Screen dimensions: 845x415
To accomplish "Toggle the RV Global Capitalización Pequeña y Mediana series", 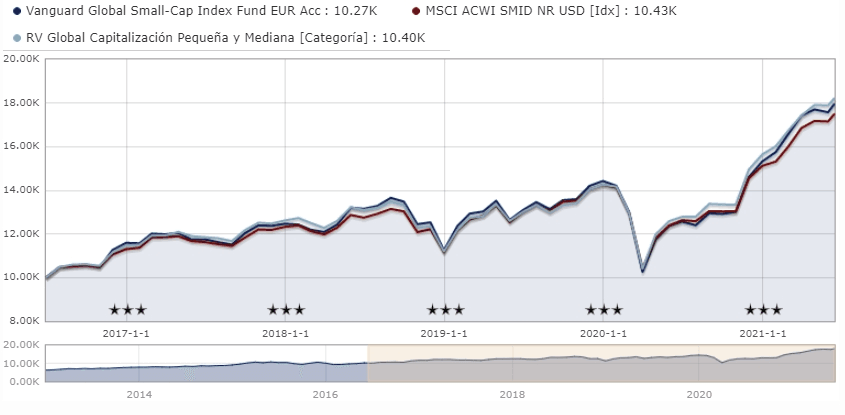I will click(x=225, y=38).
